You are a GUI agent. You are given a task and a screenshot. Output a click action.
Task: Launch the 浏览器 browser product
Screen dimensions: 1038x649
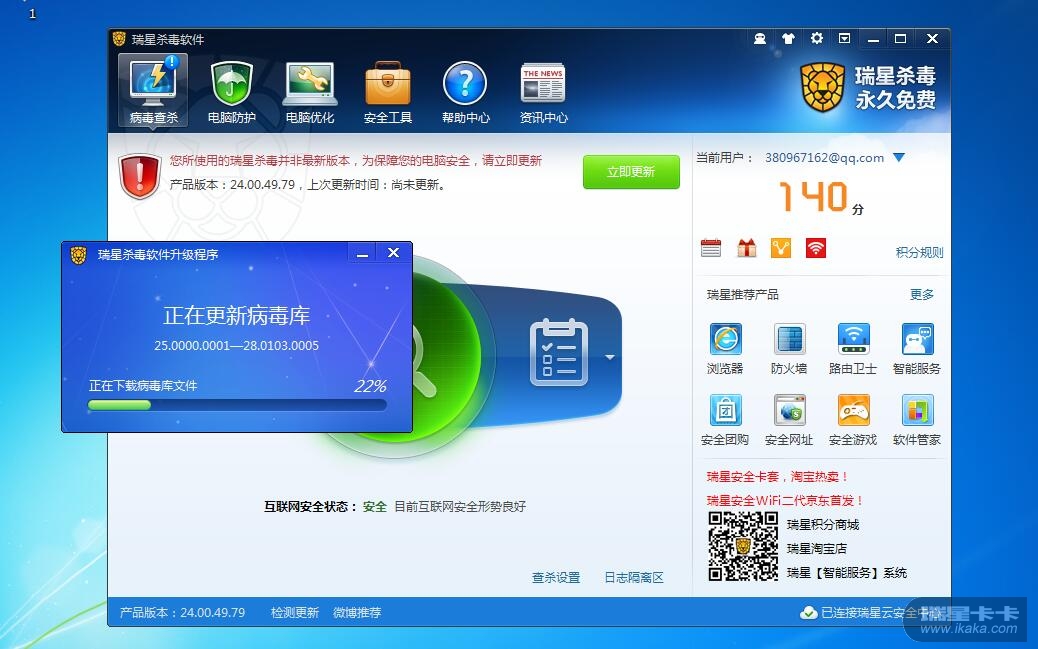pos(726,349)
